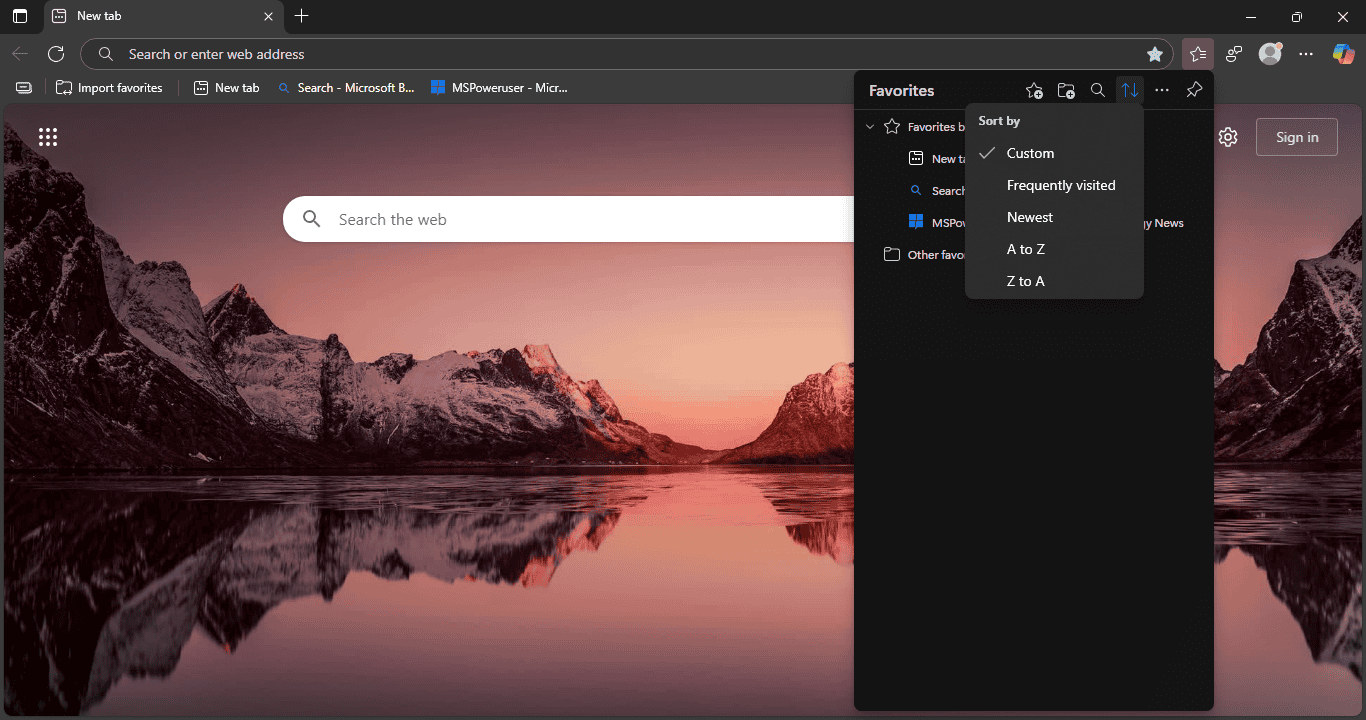The image size is (1366, 720).
Task: Open the browser settings ellipsis menu
Action: 1306,54
